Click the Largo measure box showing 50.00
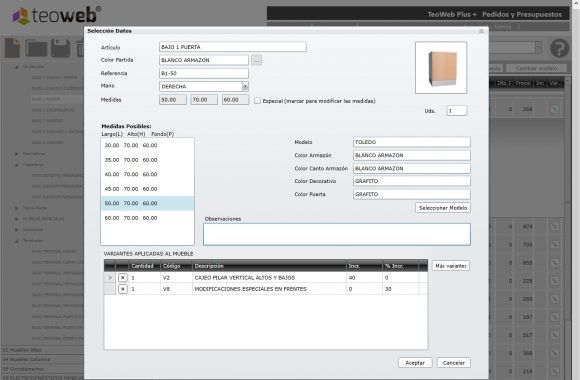The width and height of the screenshot is (580, 380). pos(173,100)
